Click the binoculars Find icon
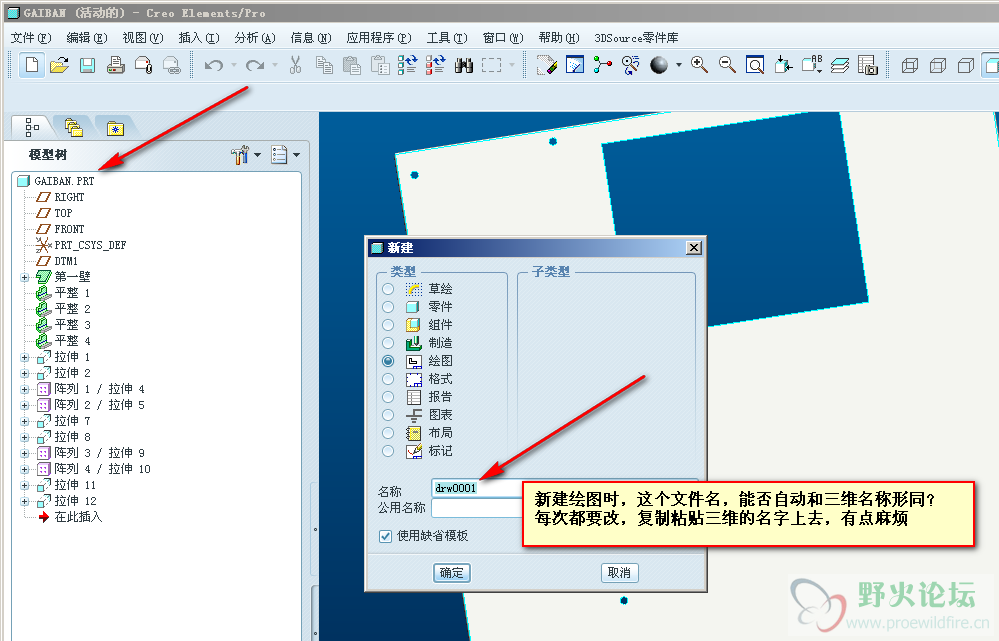This screenshot has height=641, width=999. pos(464,65)
